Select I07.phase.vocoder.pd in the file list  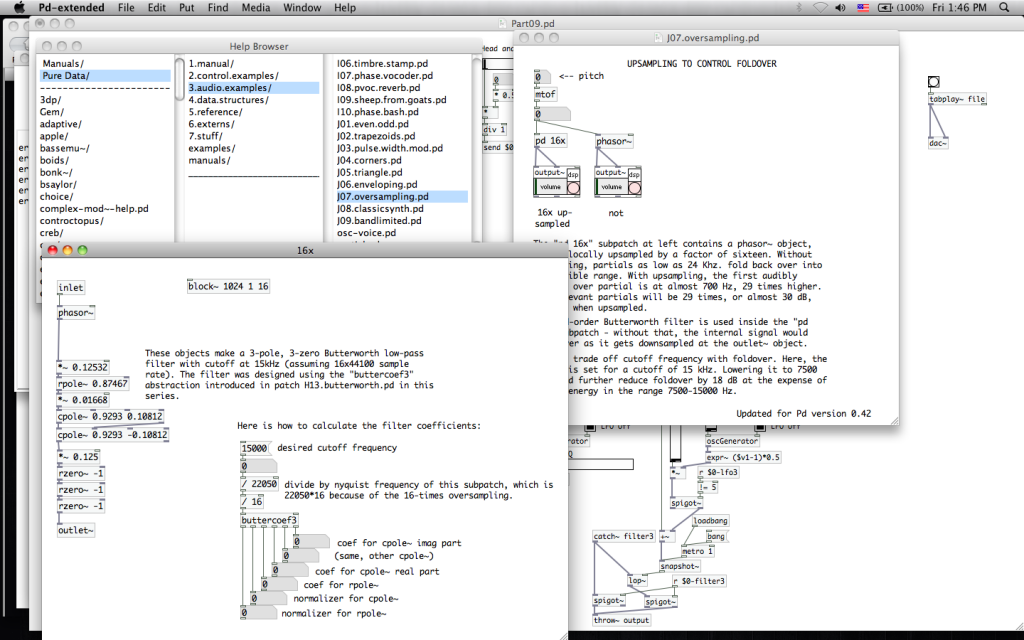[385, 75]
